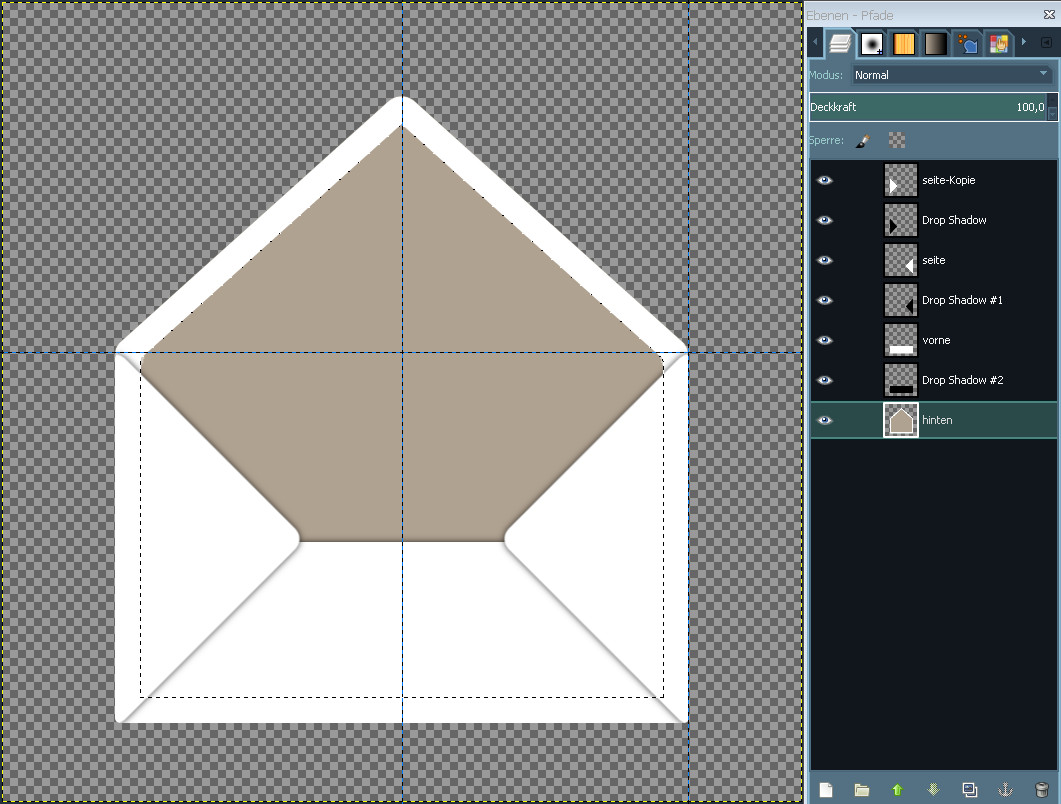Raise the layer with the green up arrow
Screen dimensions: 1061x804
coord(897,789)
